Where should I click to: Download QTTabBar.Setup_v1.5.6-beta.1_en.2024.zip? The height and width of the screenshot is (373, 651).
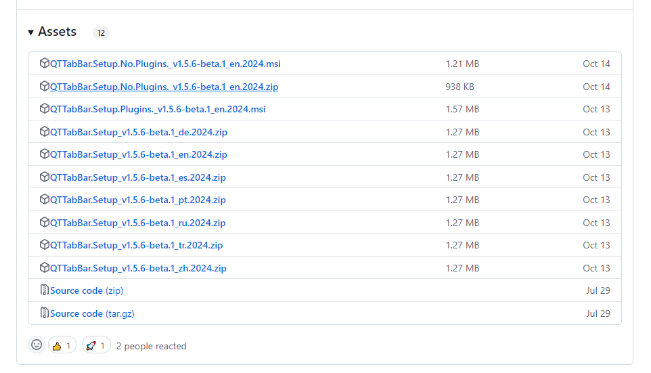pyautogui.click(x=139, y=155)
